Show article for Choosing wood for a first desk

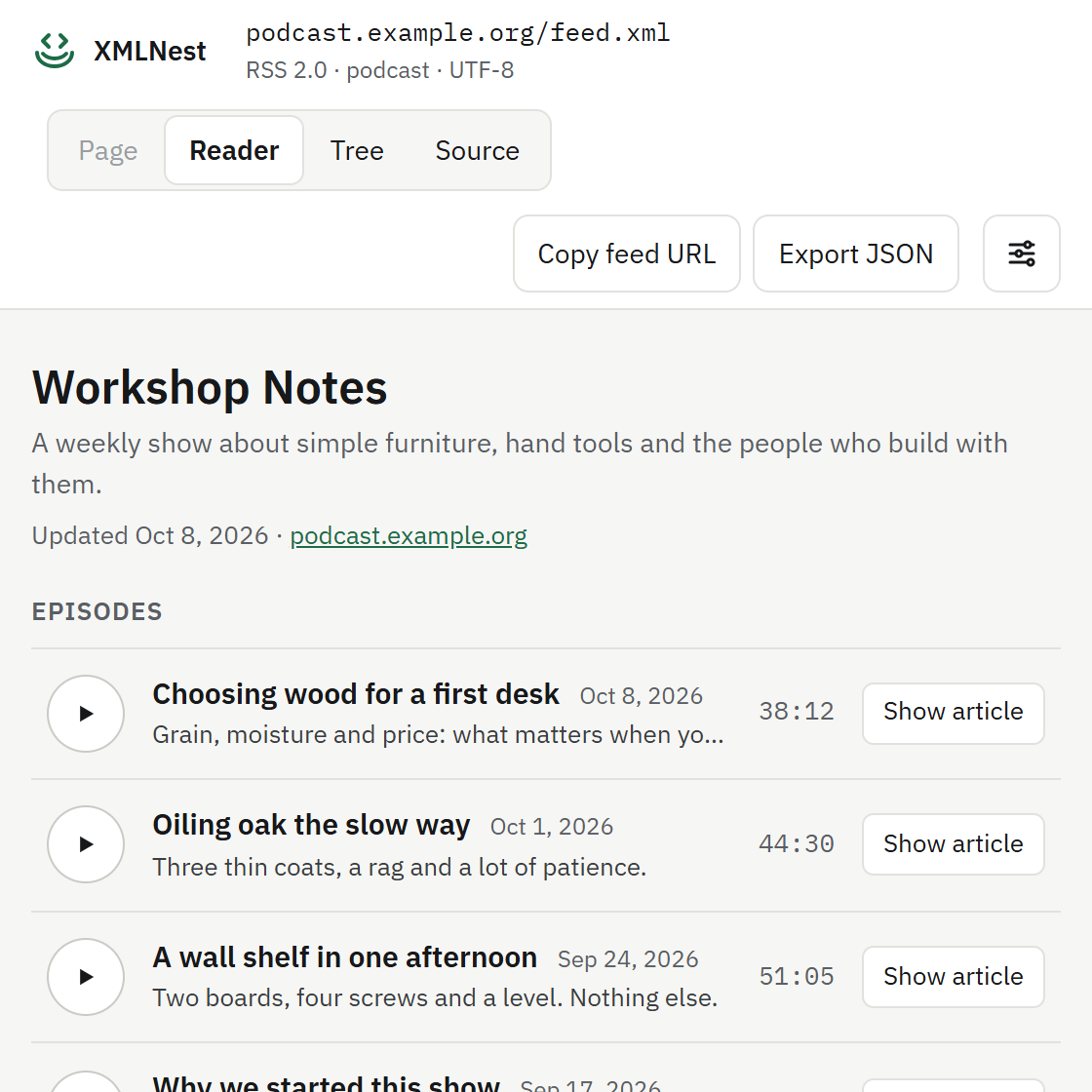pos(954,713)
